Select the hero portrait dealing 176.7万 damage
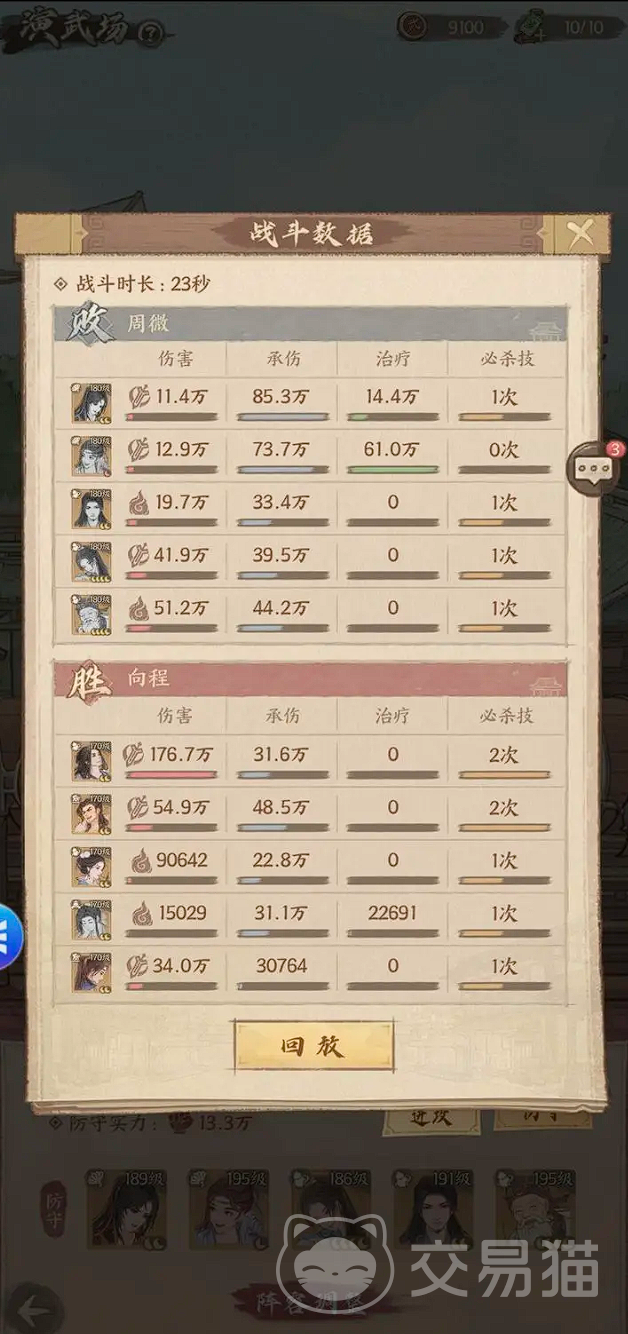The width and height of the screenshot is (628, 1334). coord(91,761)
